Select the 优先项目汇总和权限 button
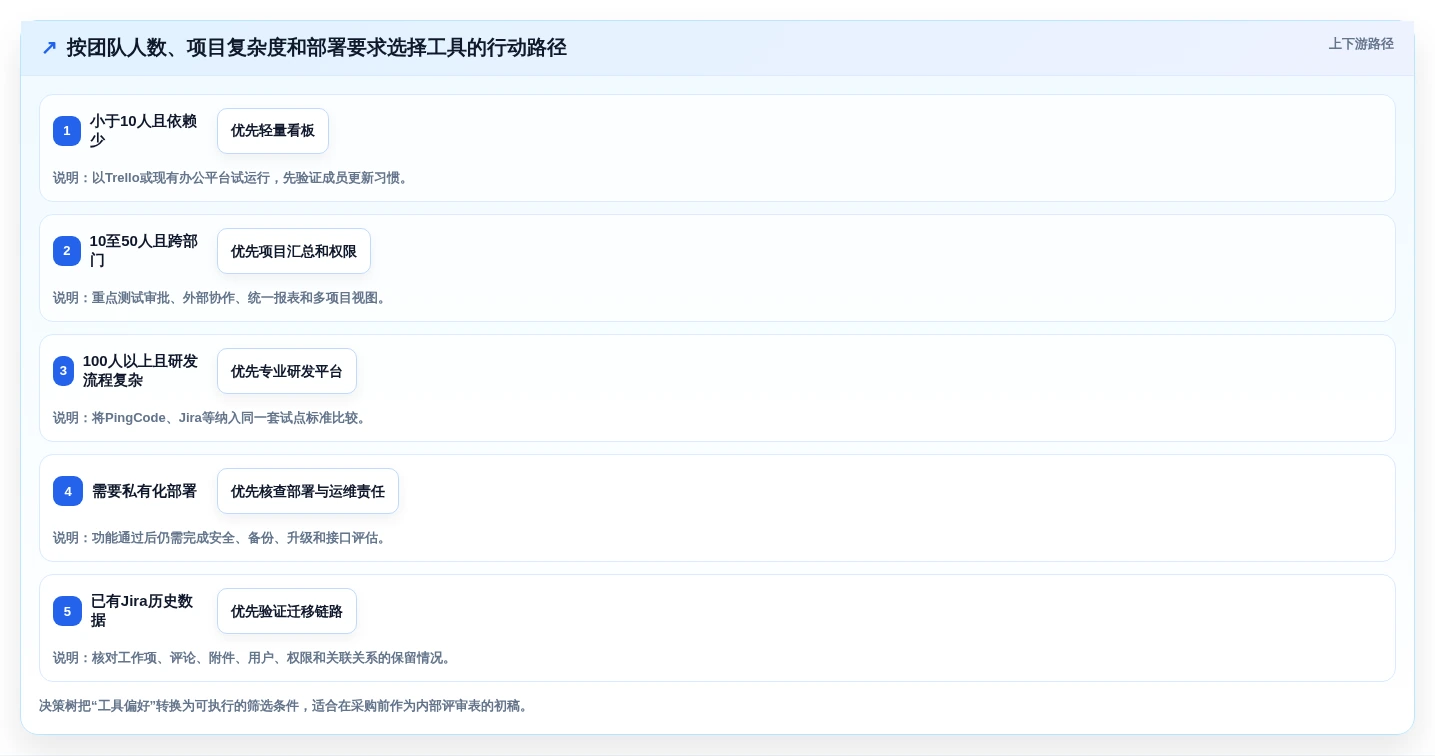The width and height of the screenshot is (1435, 756). coord(294,251)
